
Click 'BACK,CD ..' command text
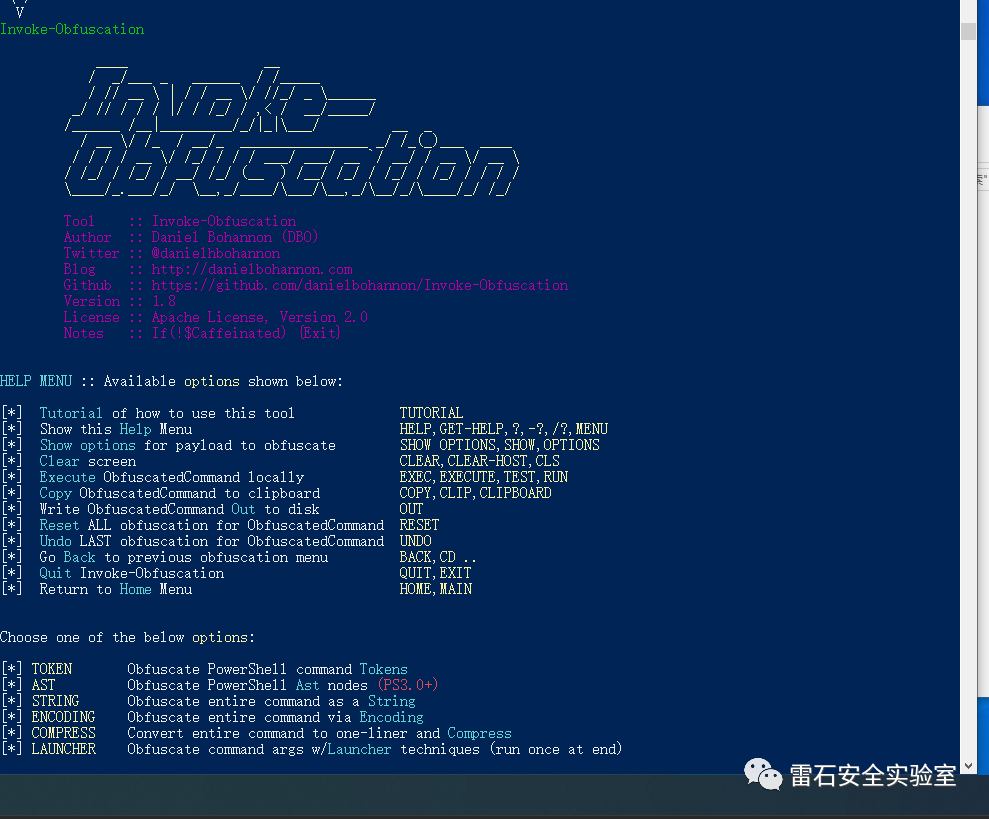pyautogui.click(x=438, y=557)
